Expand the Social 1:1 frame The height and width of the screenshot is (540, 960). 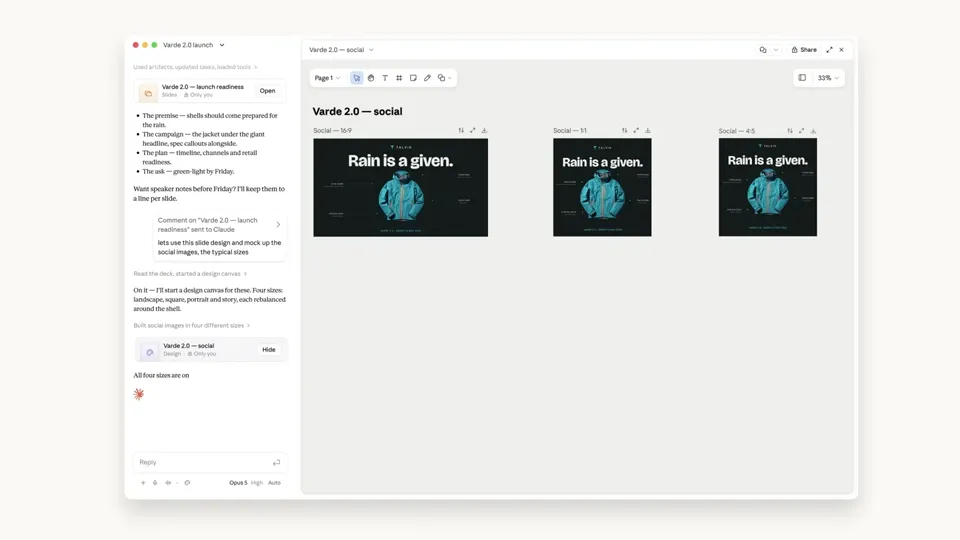636,130
